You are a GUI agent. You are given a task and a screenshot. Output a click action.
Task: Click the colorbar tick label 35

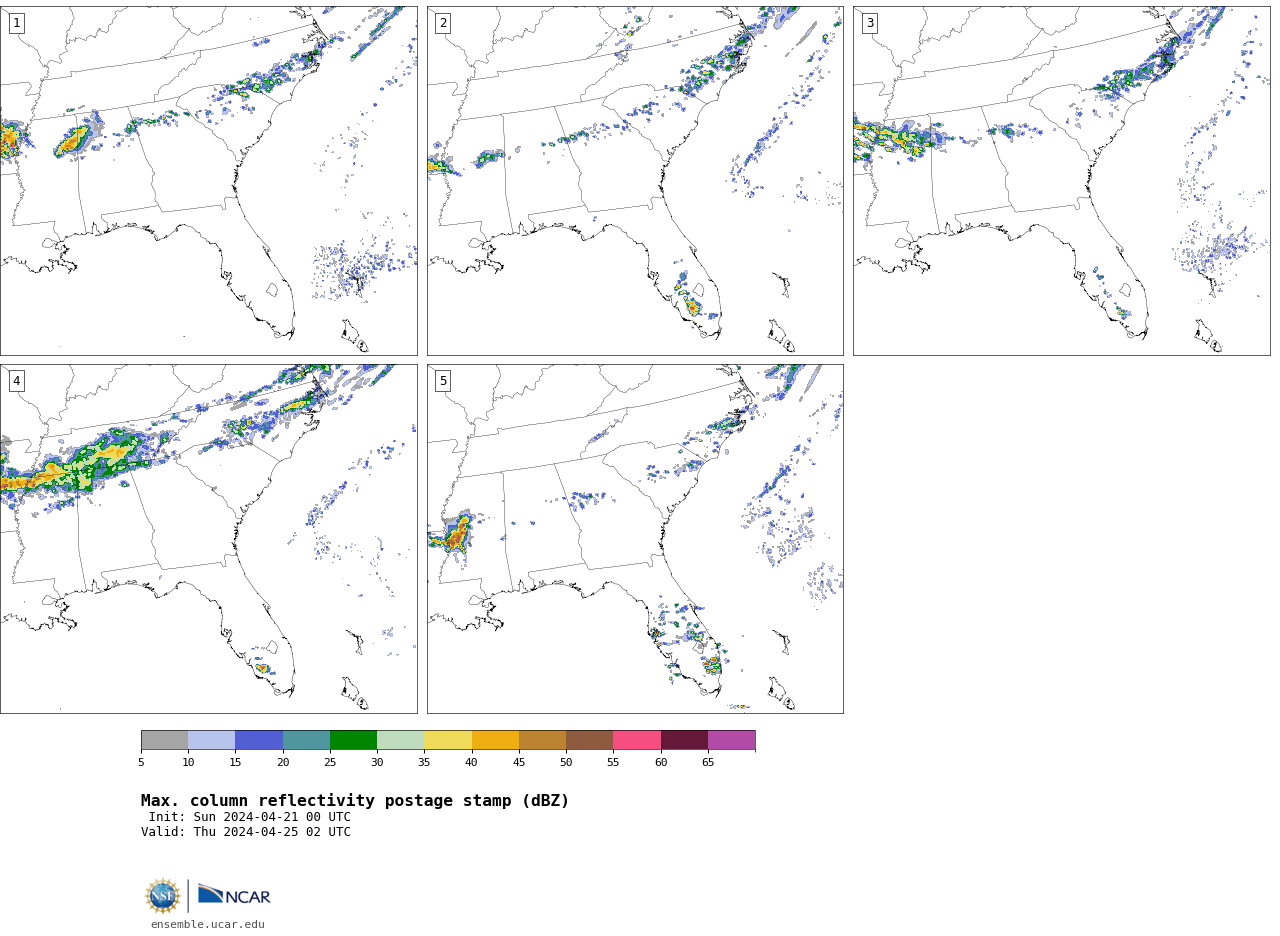tap(424, 763)
